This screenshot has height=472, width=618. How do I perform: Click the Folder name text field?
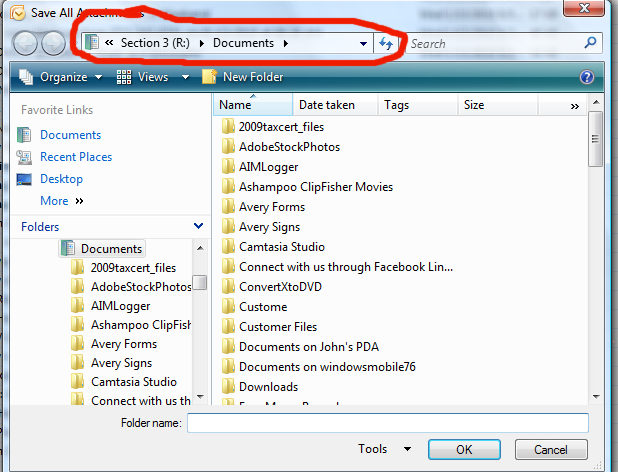387,423
